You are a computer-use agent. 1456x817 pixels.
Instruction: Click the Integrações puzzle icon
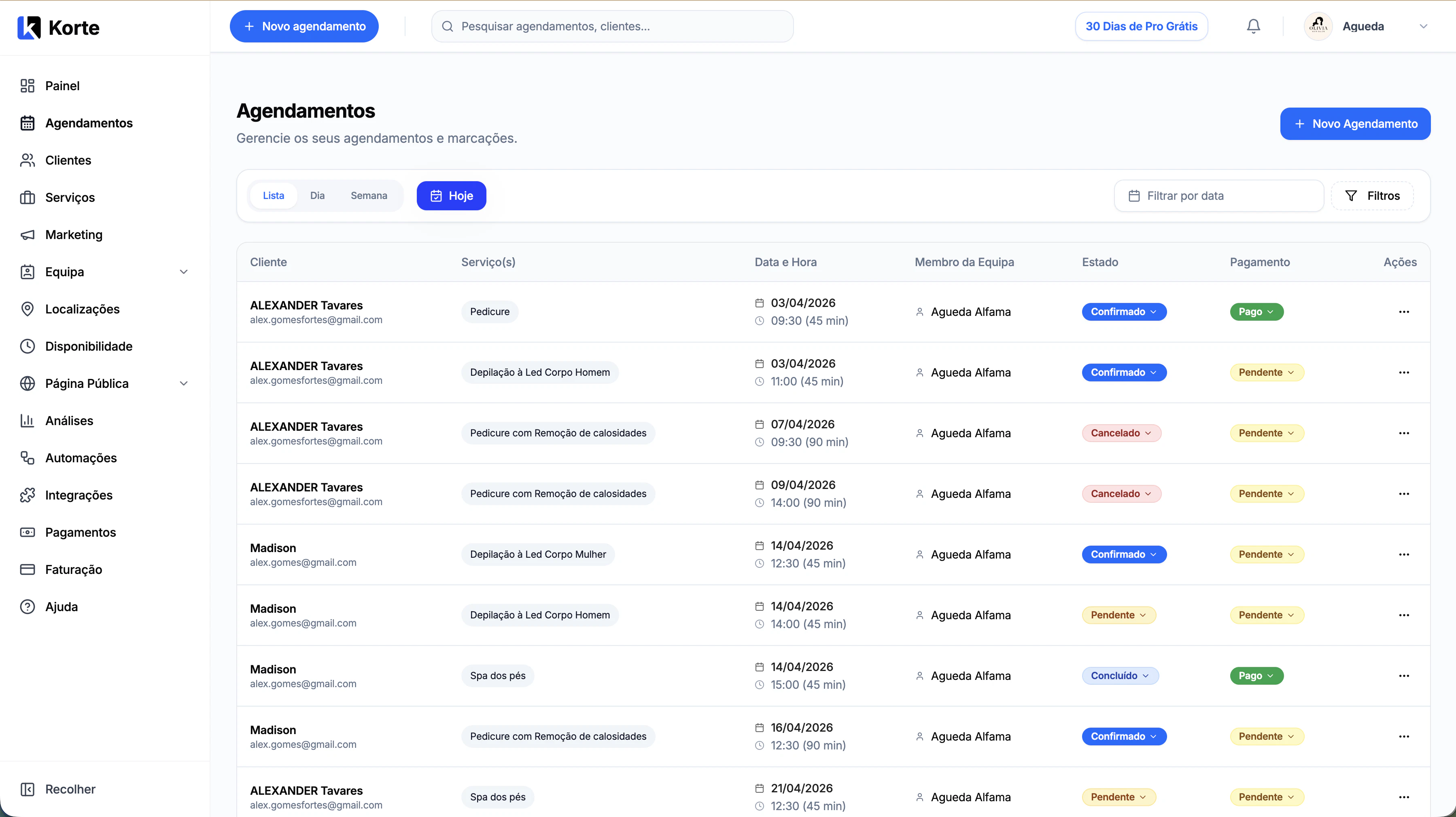point(27,495)
